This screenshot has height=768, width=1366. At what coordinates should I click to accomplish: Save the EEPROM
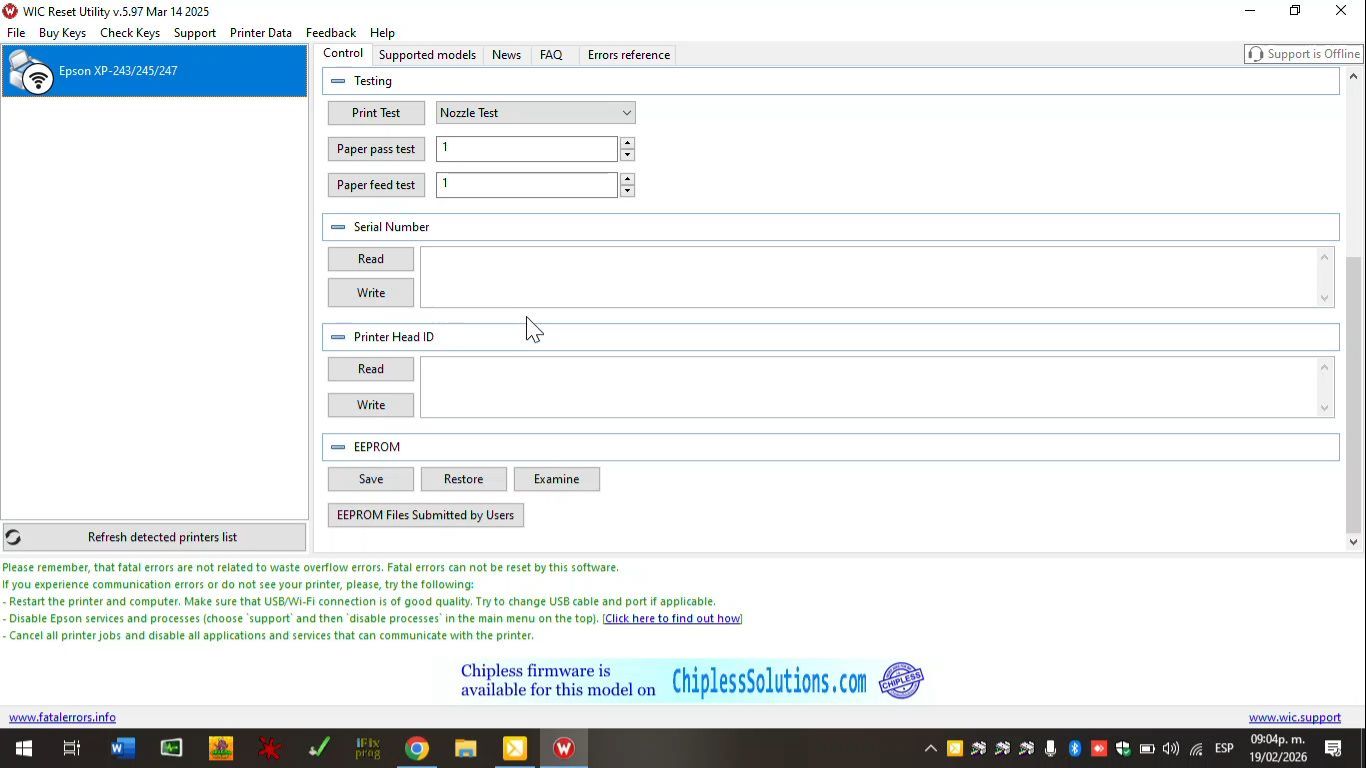point(371,479)
